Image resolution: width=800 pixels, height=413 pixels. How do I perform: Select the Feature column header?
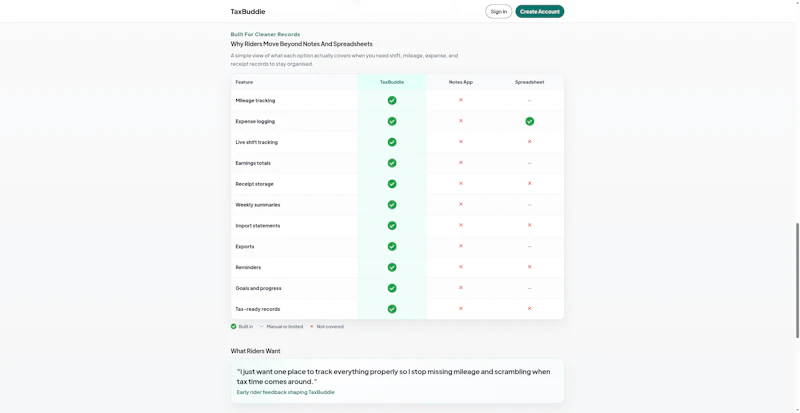244,82
